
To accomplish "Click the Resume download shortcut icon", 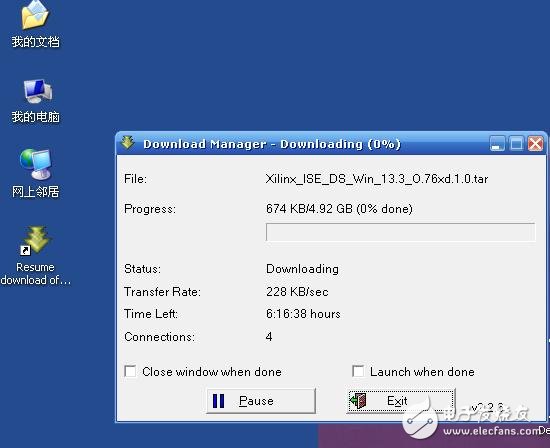I will (x=35, y=255).
